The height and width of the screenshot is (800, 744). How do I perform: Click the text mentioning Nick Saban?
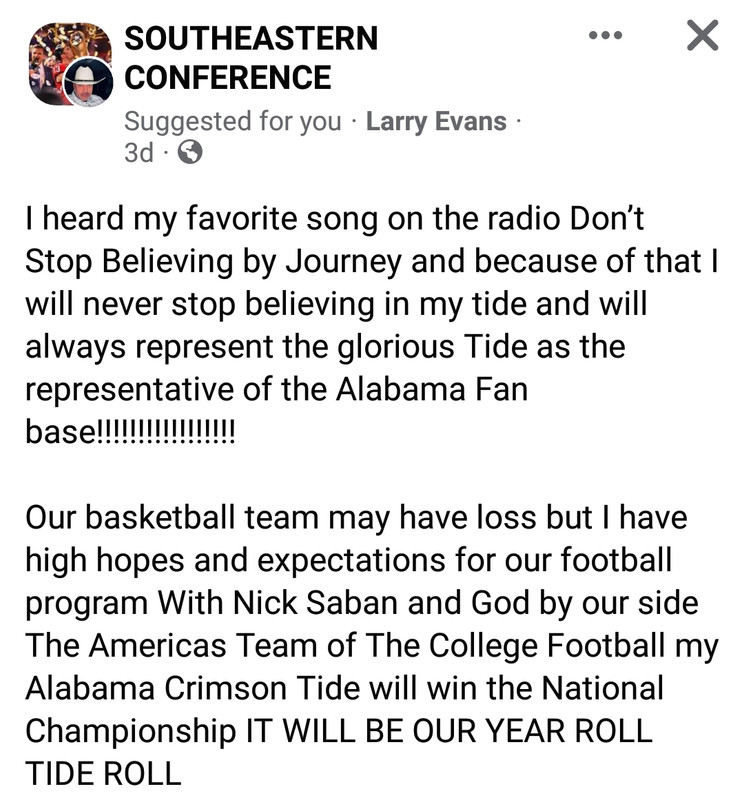tap(362, 603)
